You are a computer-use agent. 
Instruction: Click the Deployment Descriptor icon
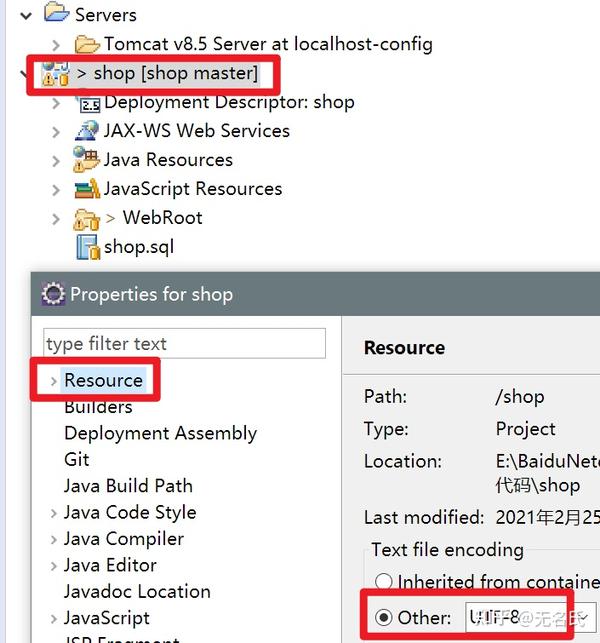pos(89,103)
